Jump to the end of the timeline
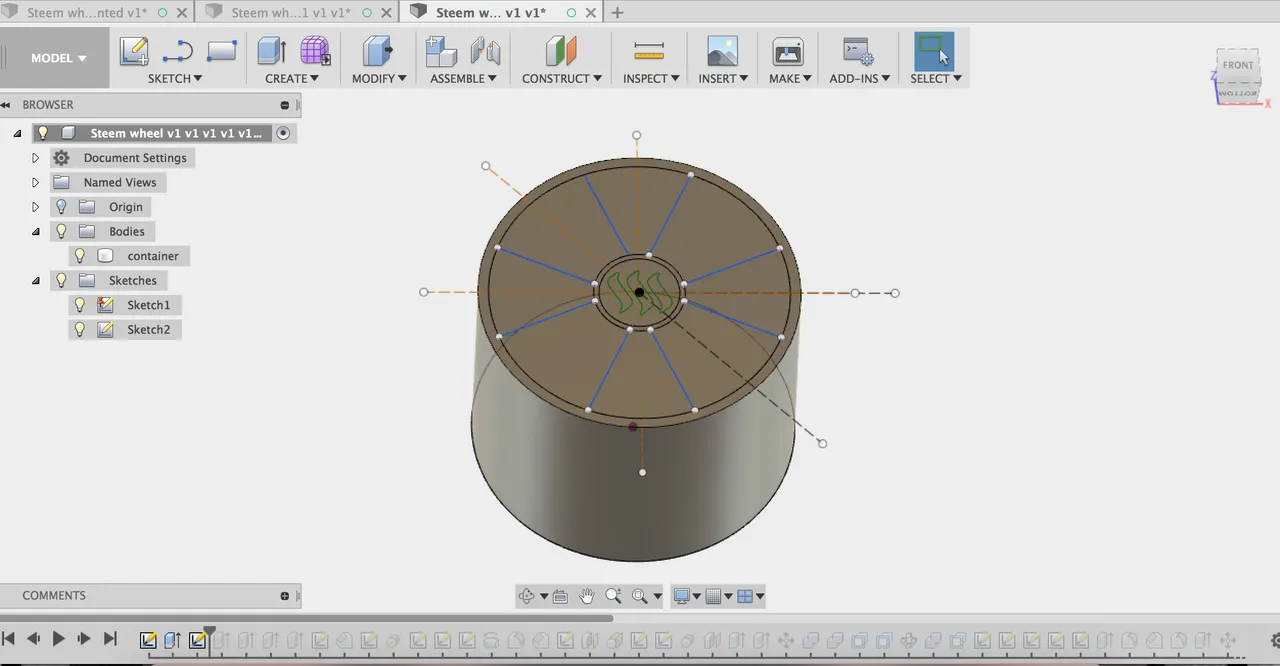This screenshot has width=1280, height=666. pyautogui.click(x=110, y=639)
